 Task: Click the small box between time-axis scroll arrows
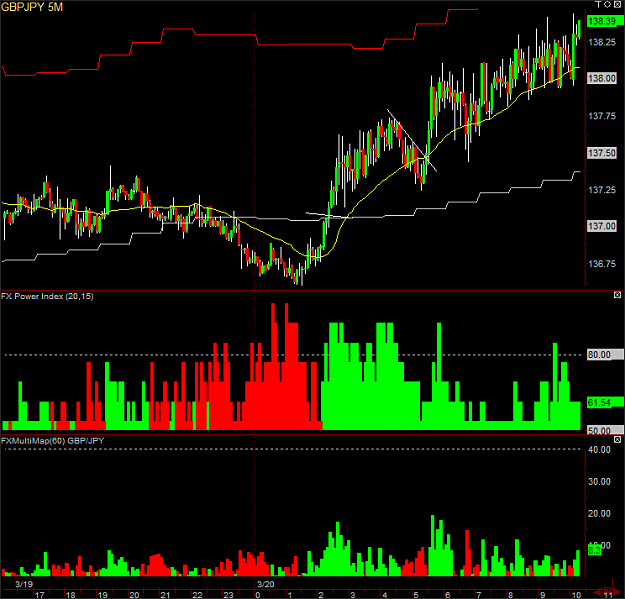coord(607,590)
